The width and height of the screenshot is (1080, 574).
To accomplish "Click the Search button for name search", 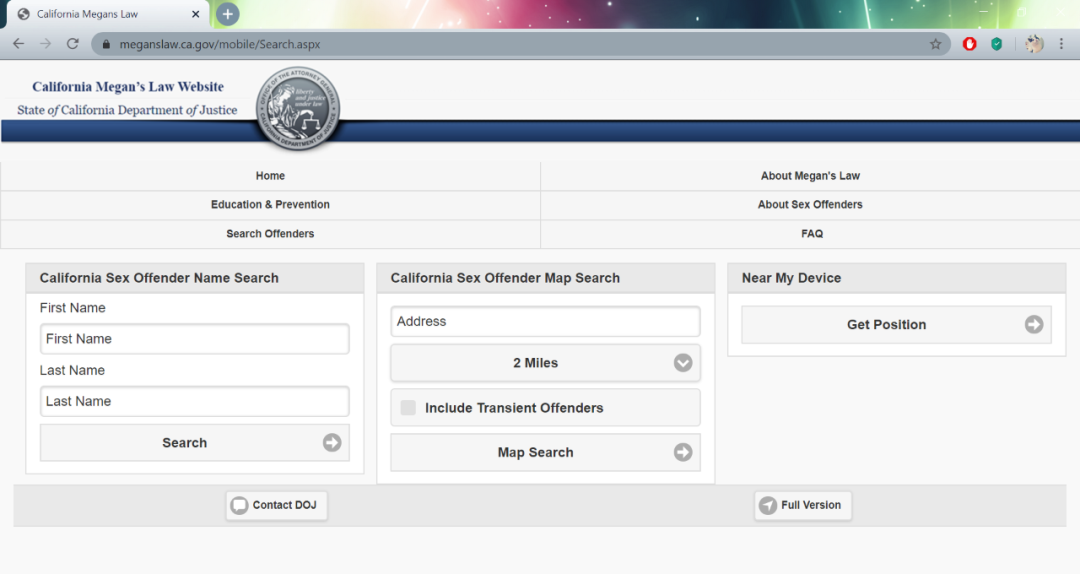I will 194,442.
